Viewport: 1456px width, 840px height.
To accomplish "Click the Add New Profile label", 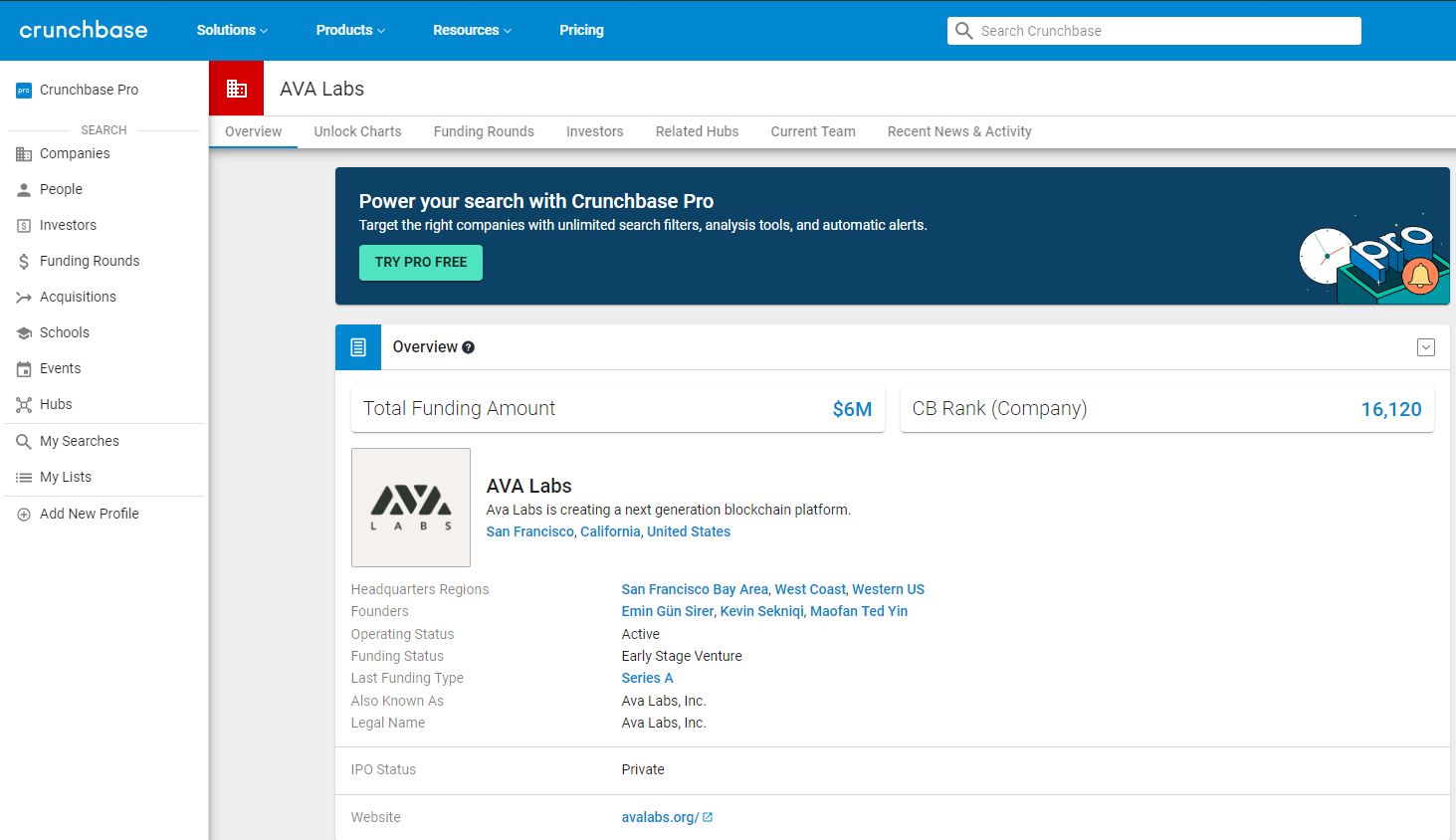I will coord(90,514).
